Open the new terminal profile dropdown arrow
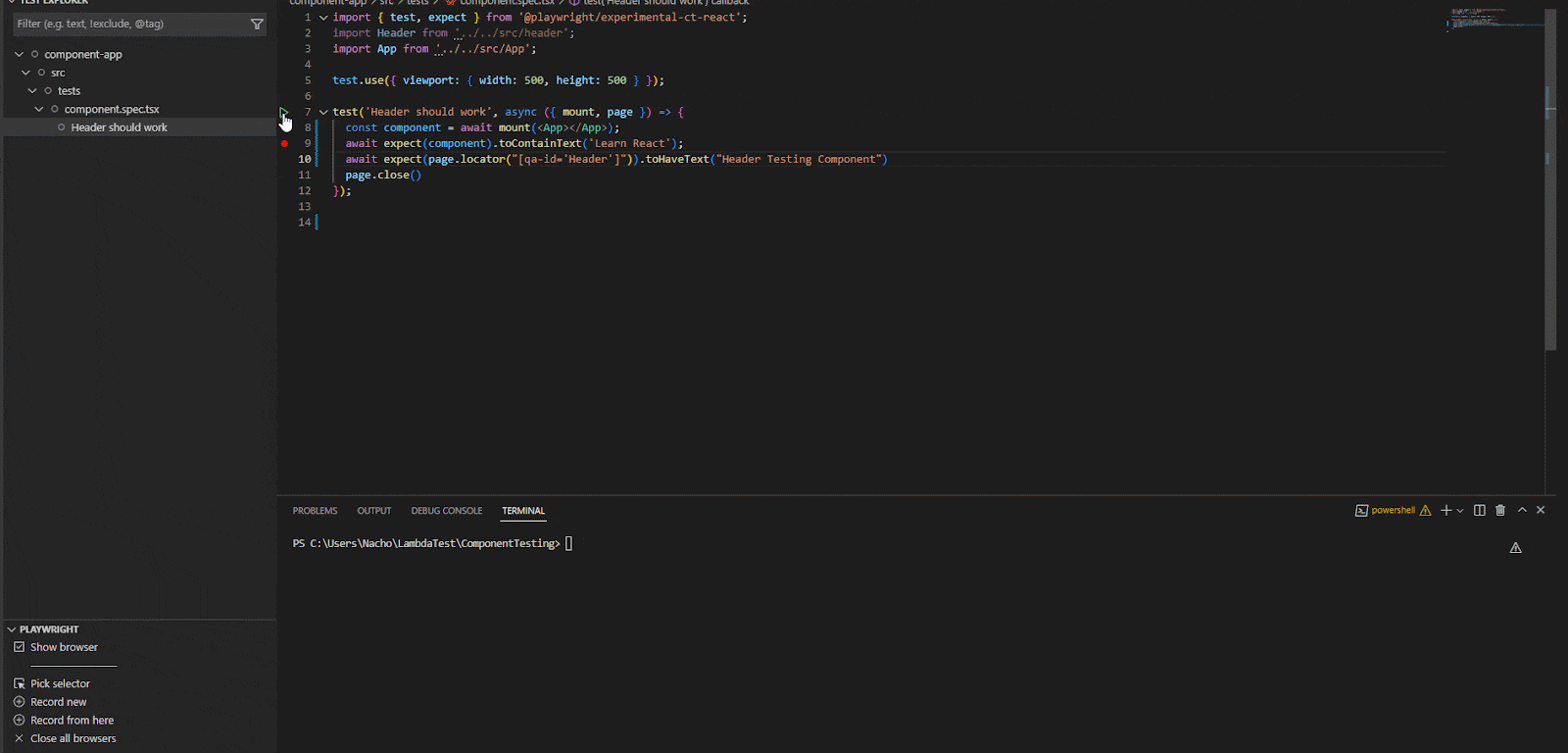The width and height of the screenshot is (1568, 753). pyautogui.click(x=1460, y=511)
